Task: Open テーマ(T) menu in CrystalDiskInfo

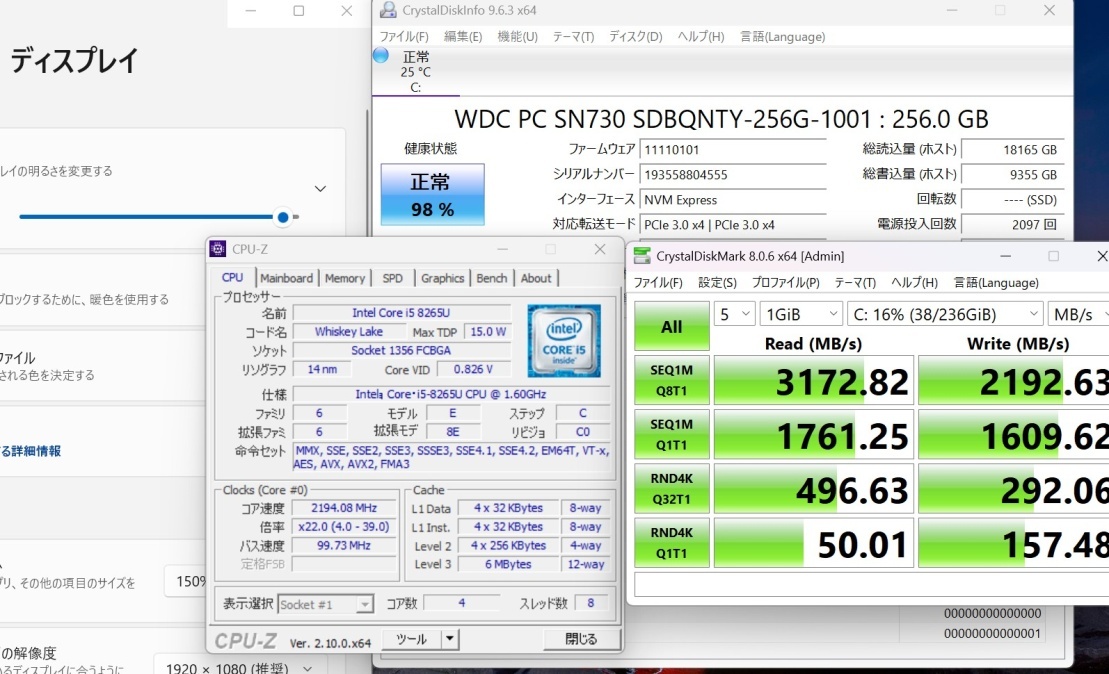Action: coord(573,37)
